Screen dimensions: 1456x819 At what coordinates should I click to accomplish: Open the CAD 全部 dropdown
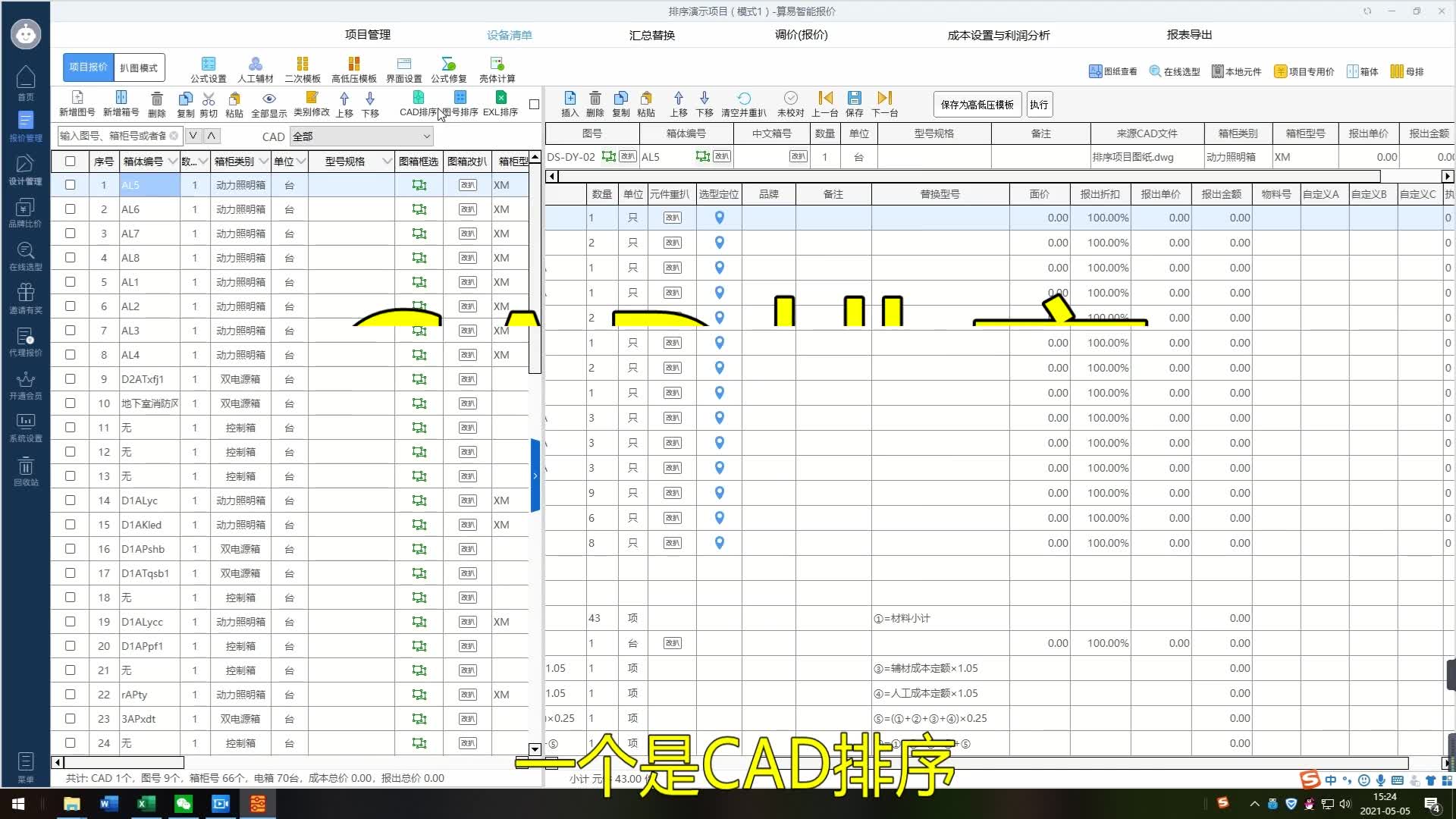[x=361, y=136]
